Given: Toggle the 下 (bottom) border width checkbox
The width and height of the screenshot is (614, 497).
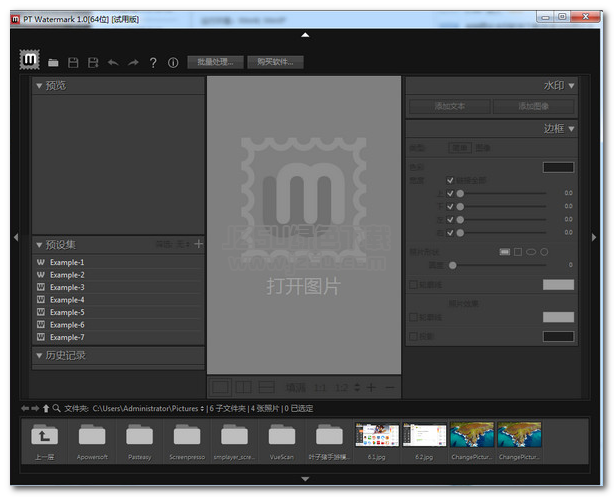Looking at the screenshot, I should 450,206.
